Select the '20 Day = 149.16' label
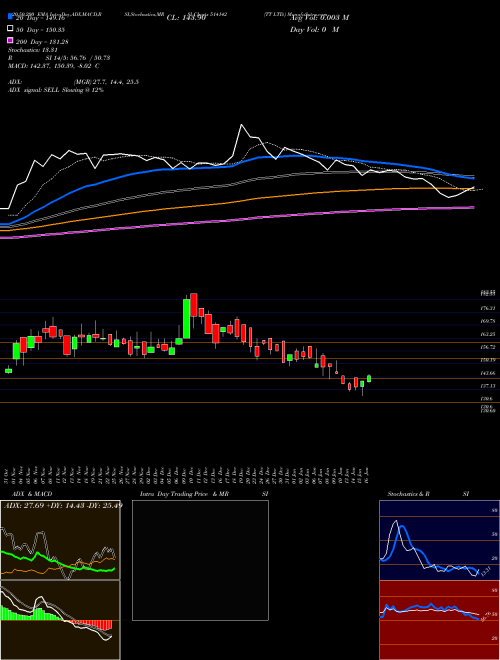500x660 pixels. click(x=41, y=18)
